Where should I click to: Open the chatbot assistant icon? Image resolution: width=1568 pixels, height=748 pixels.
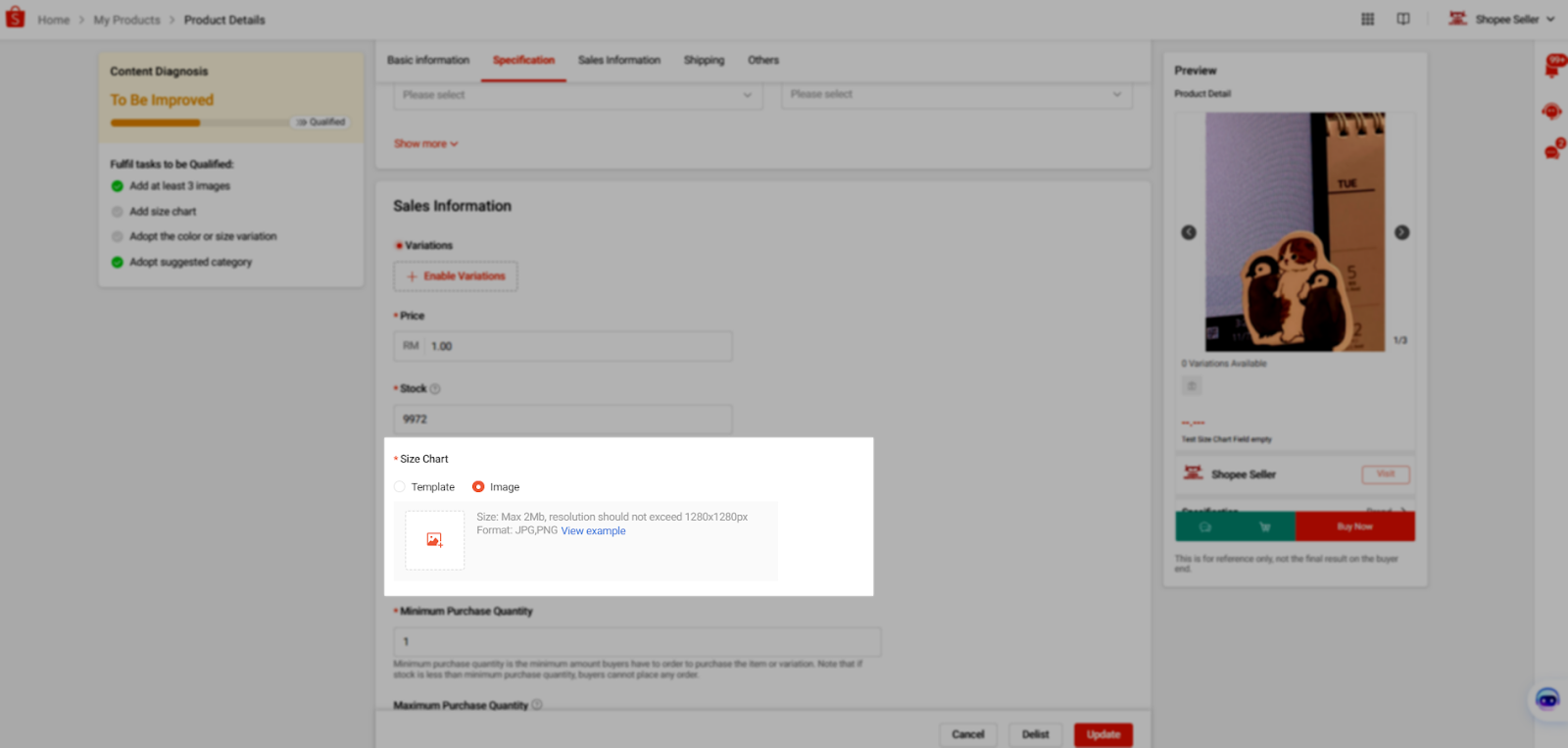tap(1547, 699)
